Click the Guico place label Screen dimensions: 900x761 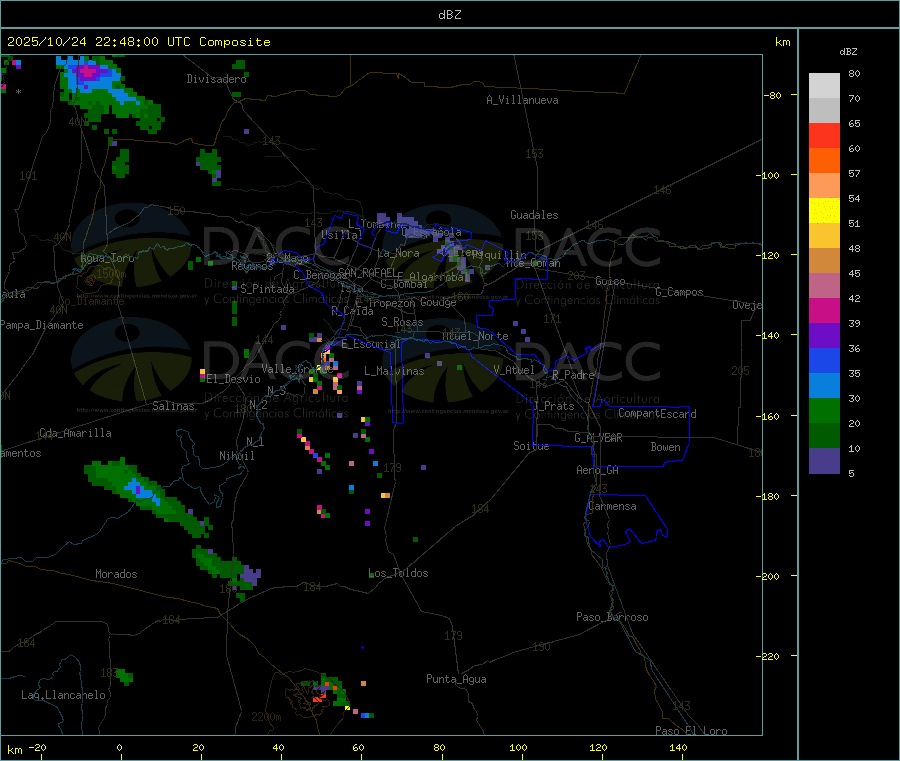610,281
